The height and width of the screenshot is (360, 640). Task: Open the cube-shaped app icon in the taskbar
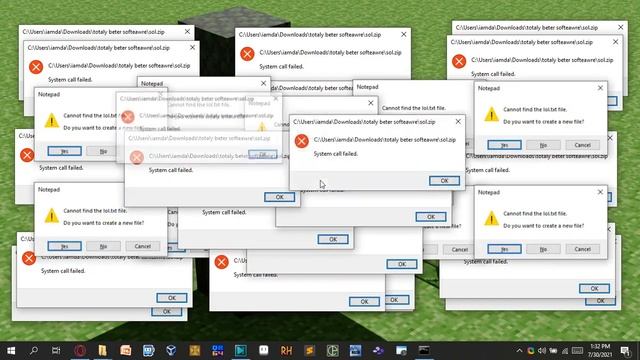pos(171,351)
